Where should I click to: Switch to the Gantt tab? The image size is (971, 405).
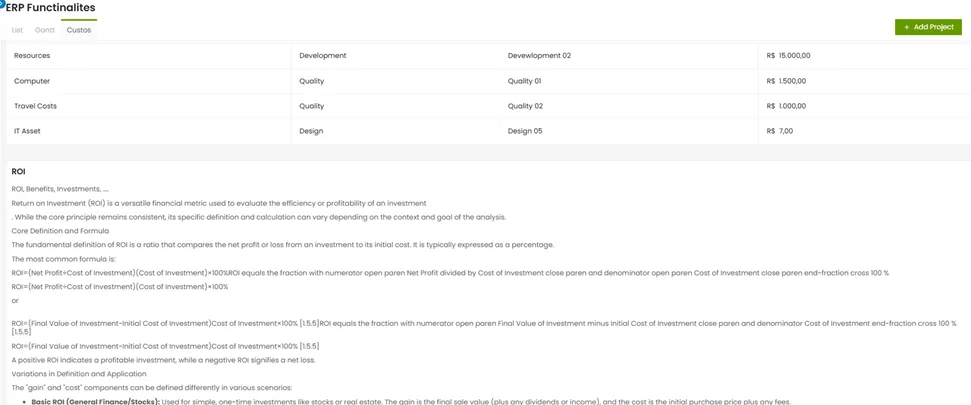coord(45,30)
